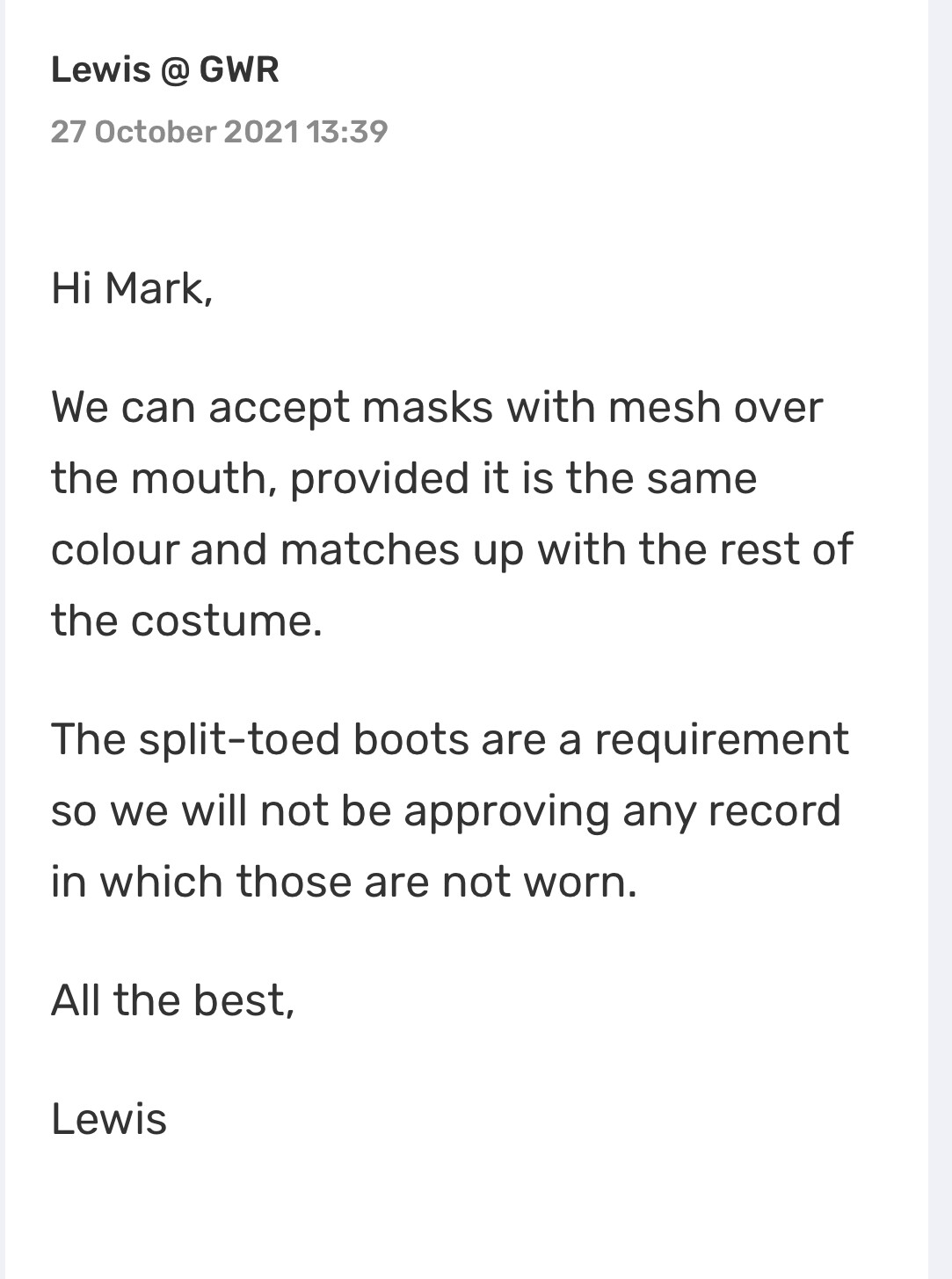Screen dimensions: 952x1279
Task: Click the 13:39 time in the header
Action: click(348, 132)
